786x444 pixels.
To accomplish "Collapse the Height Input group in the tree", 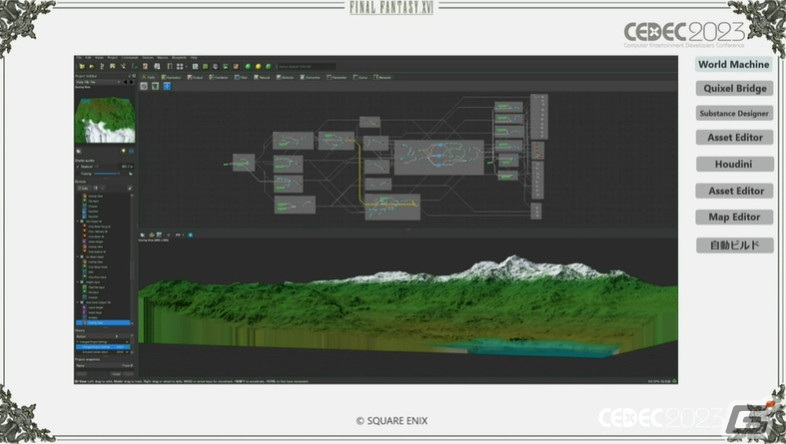I will pyautogui.click(x=78, y=282).
